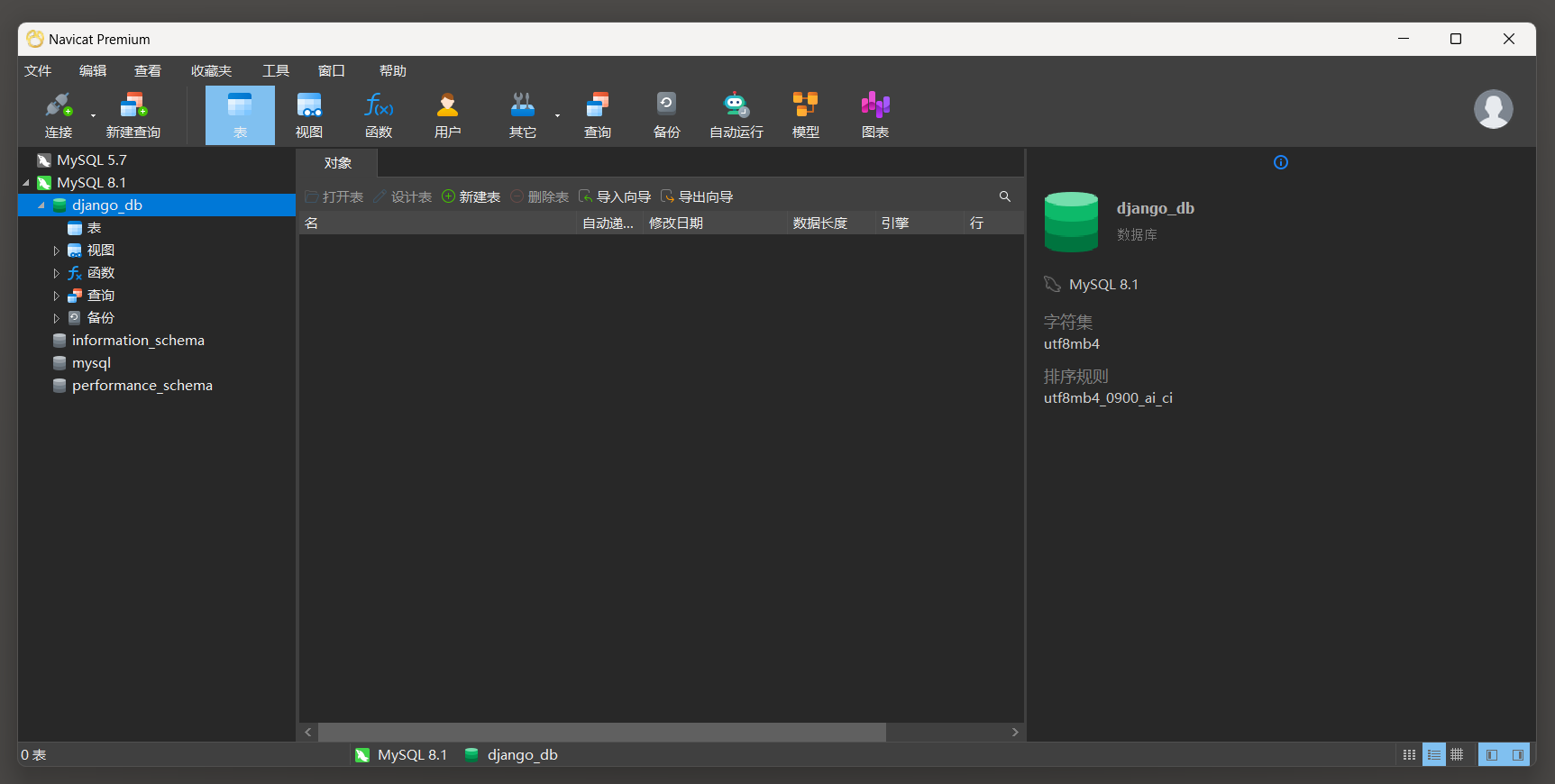Open the Help (帮助) menu

point(393,71)
